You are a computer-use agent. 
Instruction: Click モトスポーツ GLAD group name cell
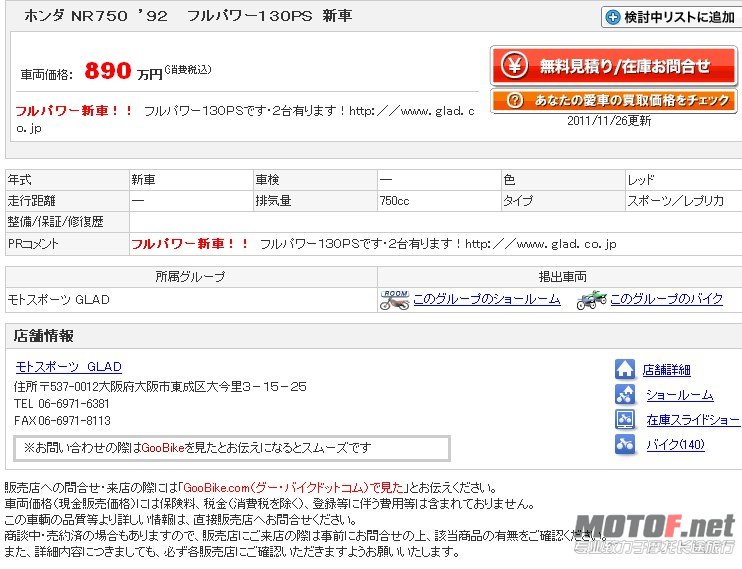click(x=191, y=300)
